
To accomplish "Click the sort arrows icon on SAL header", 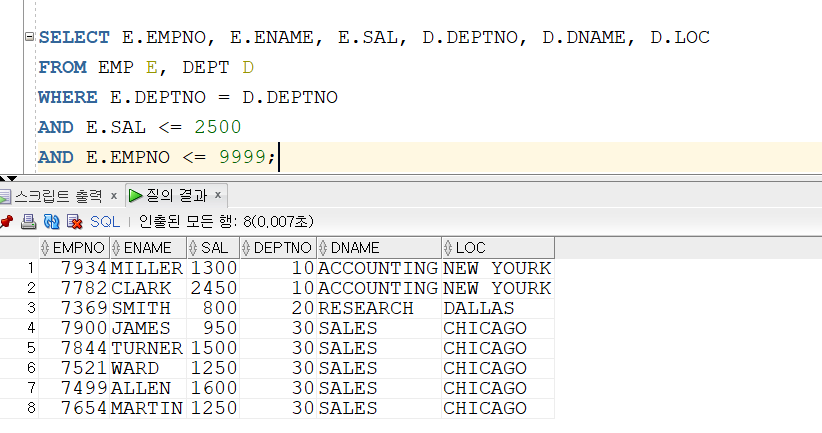I will point(193,247).
